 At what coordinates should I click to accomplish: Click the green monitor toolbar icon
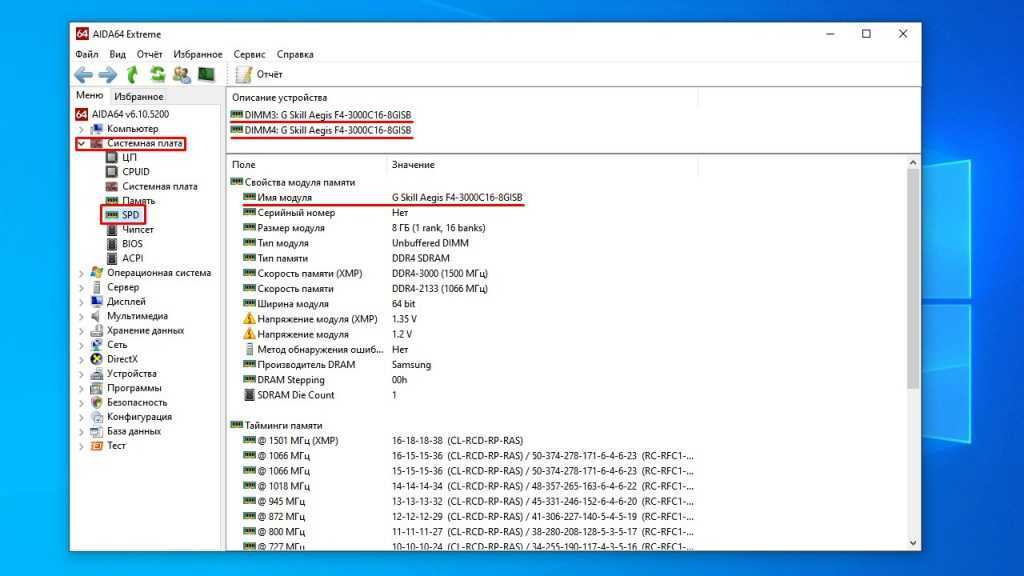tap(206, 75)
